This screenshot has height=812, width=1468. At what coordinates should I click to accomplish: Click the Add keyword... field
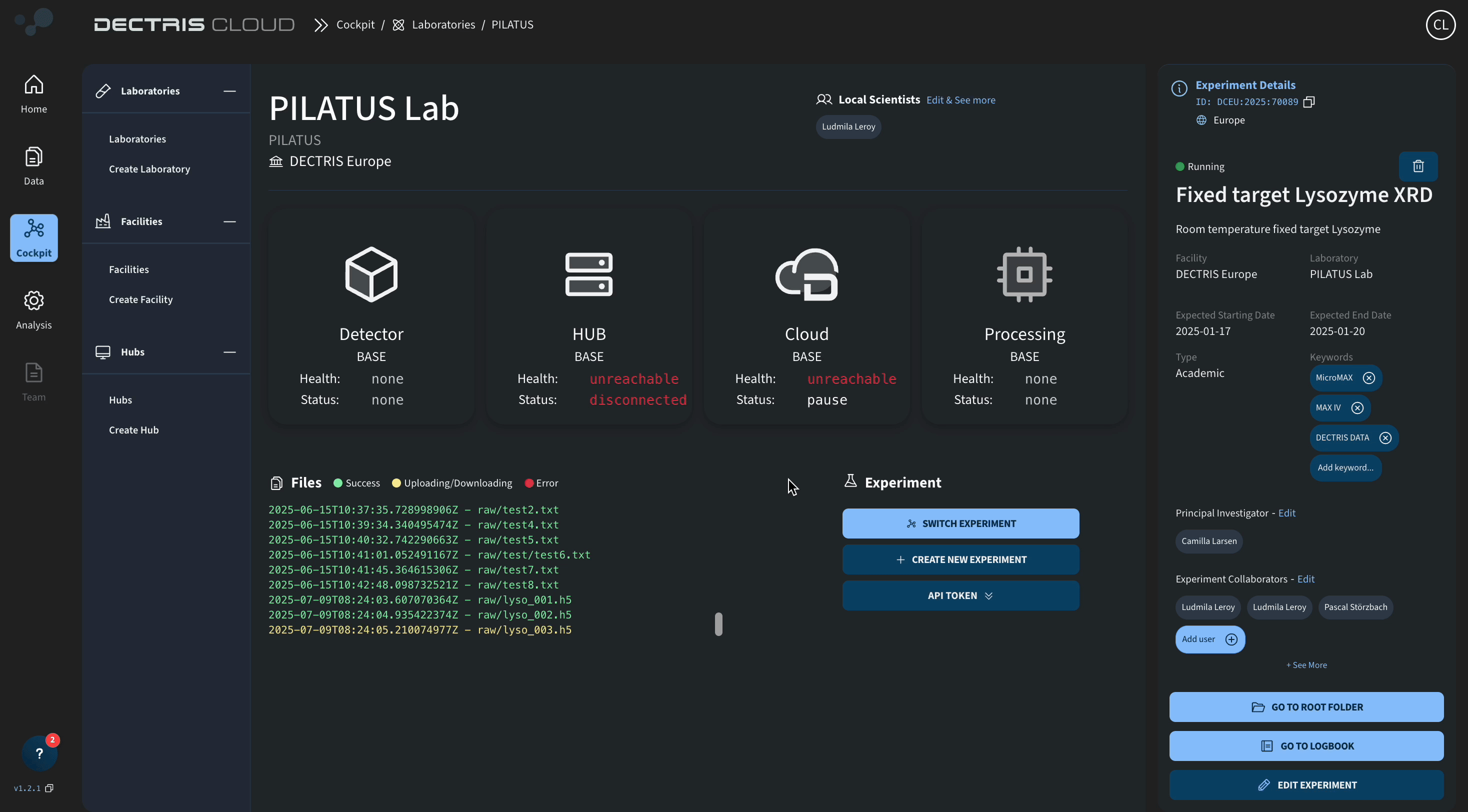1345,468
